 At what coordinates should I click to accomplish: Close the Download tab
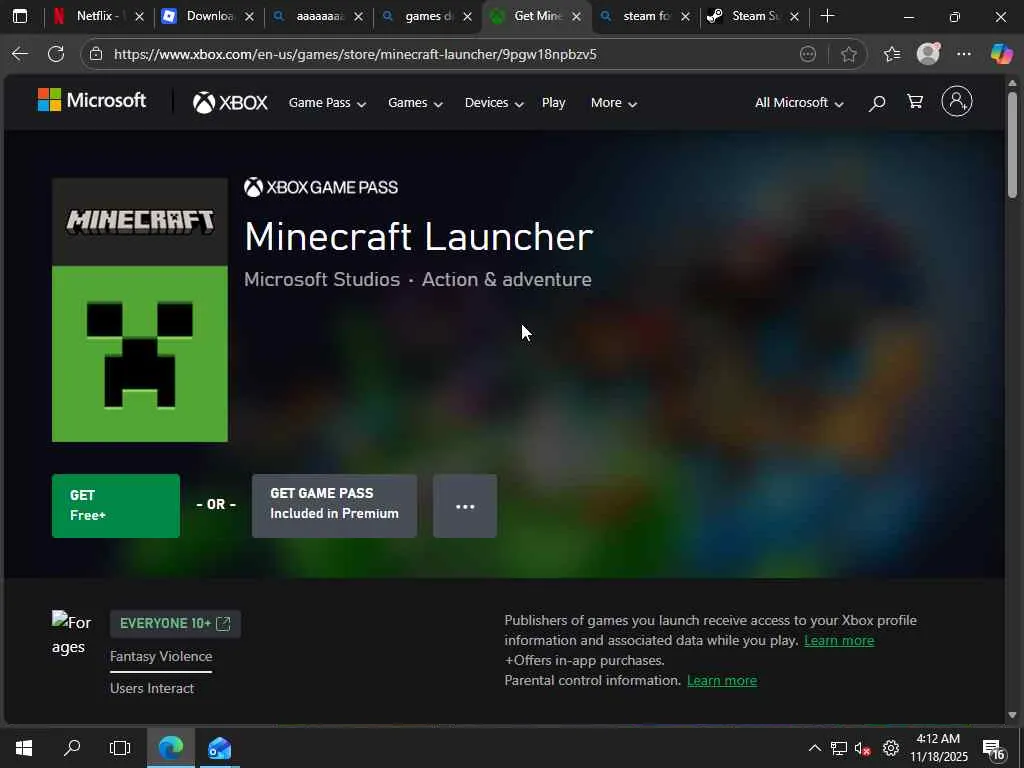click(249, 17)
